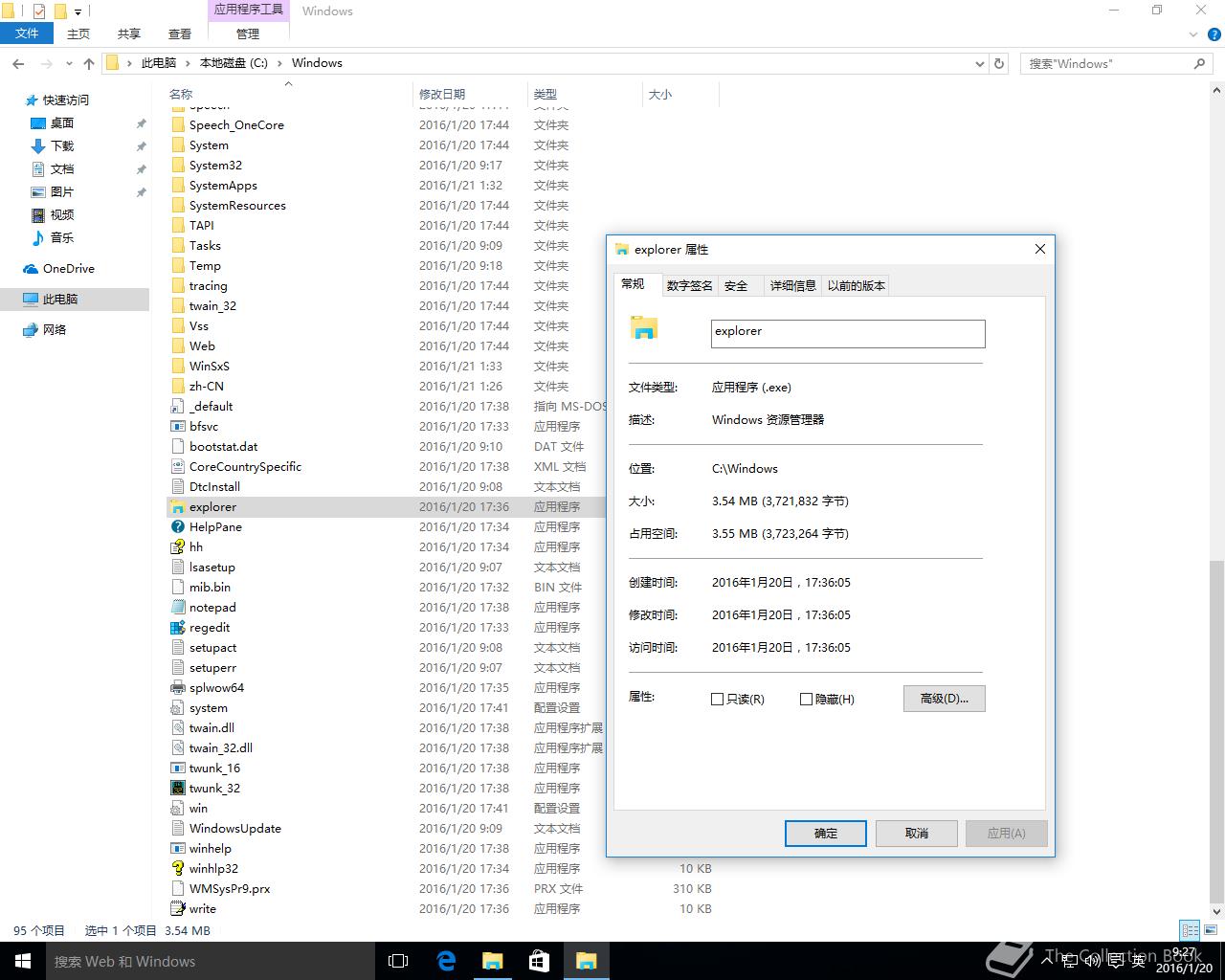Select 快速访问 in navigation pane
The image size is (1225, 980).
pyautogui.click(x=65, y=100)
